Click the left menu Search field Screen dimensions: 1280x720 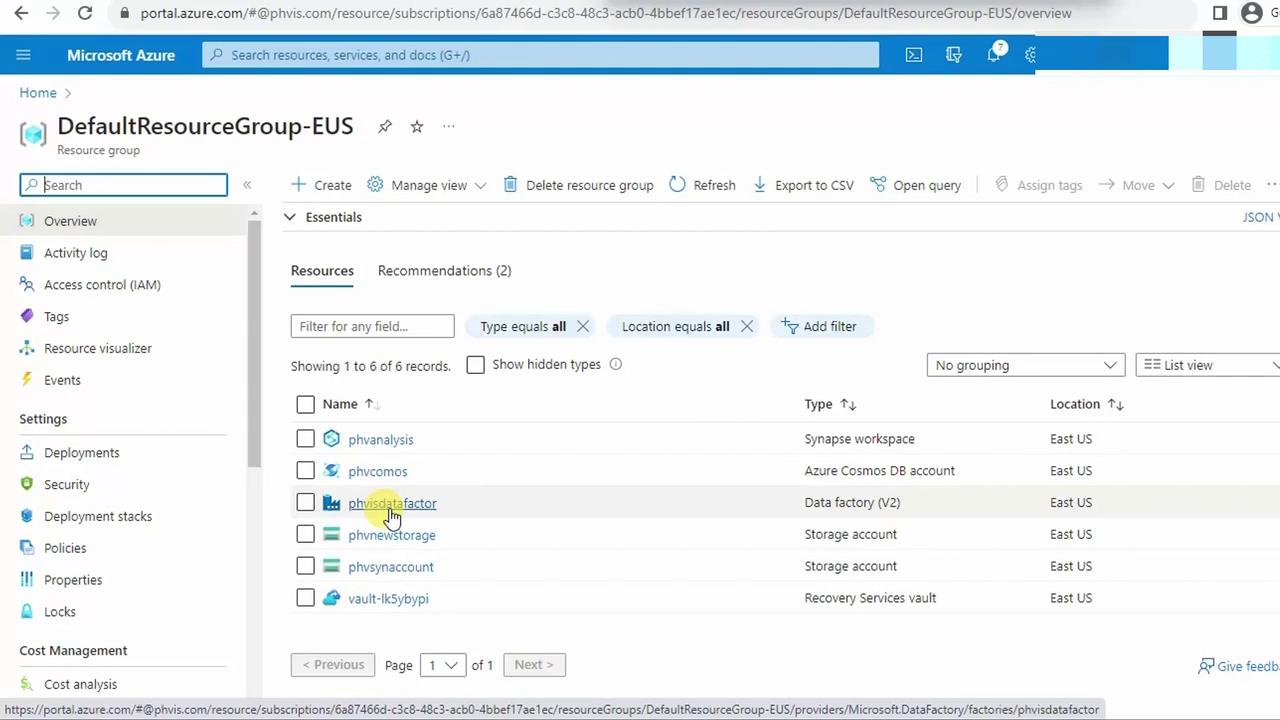point(124,185)
